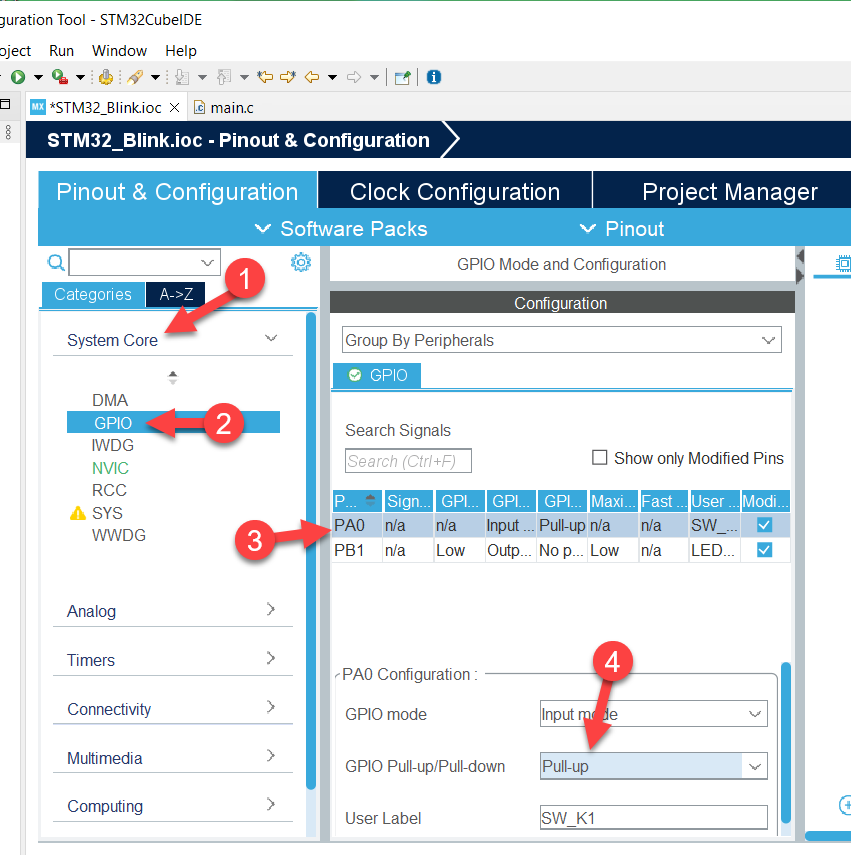Click the User Label field containing SW_K1
This screenshot has height=855, width=851.
pos(654,818)
